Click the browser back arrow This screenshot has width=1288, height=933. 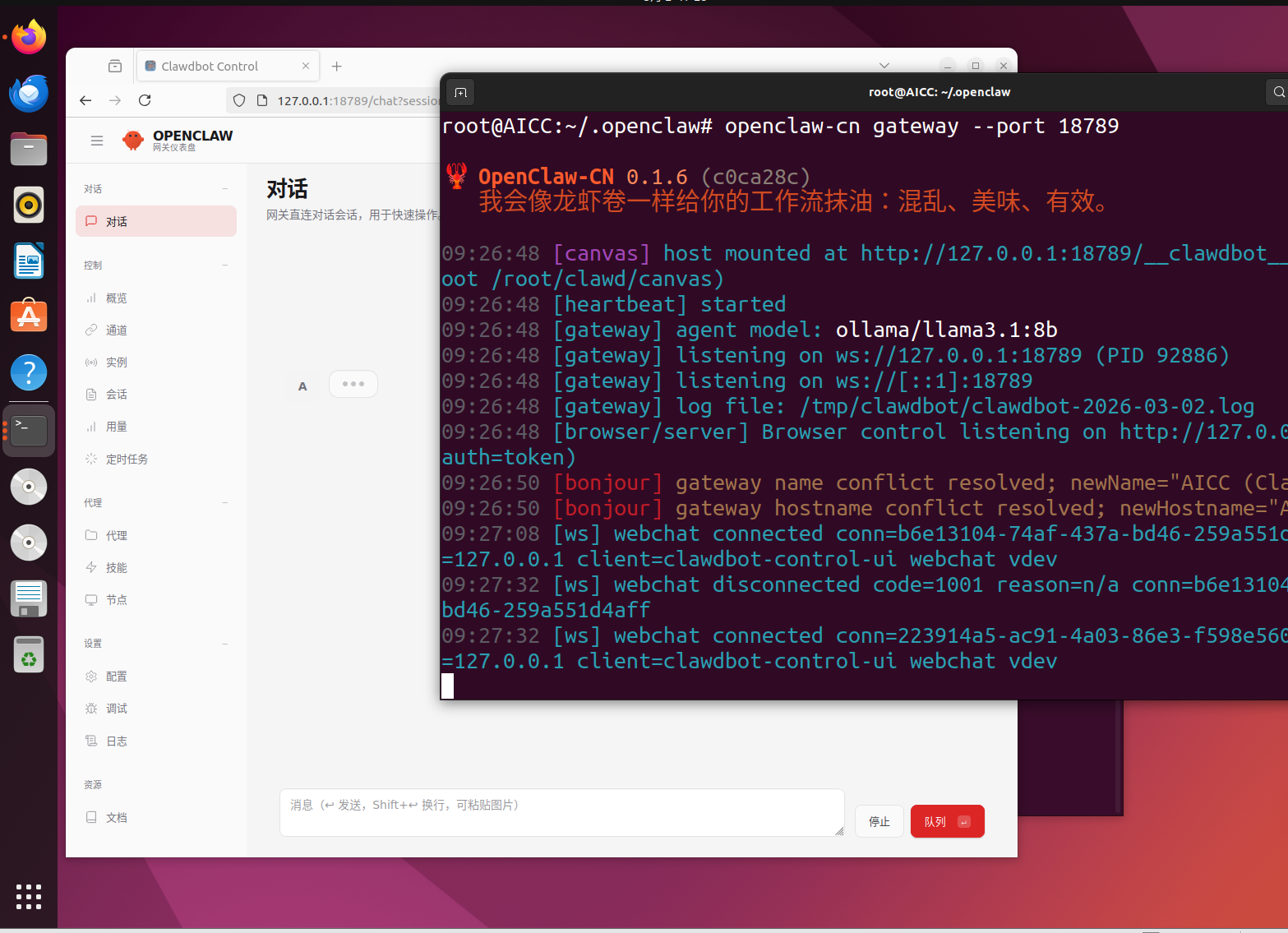[85, 100]
